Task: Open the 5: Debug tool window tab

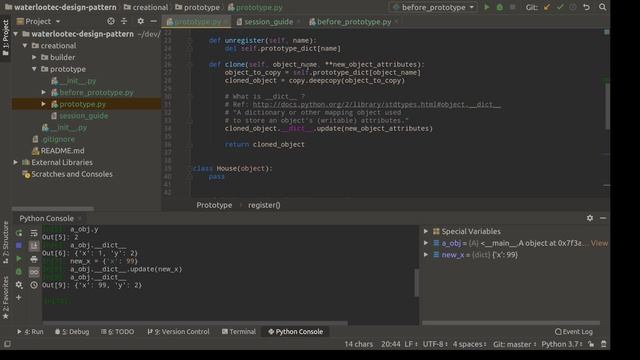Action: click(x=72, y=332)
